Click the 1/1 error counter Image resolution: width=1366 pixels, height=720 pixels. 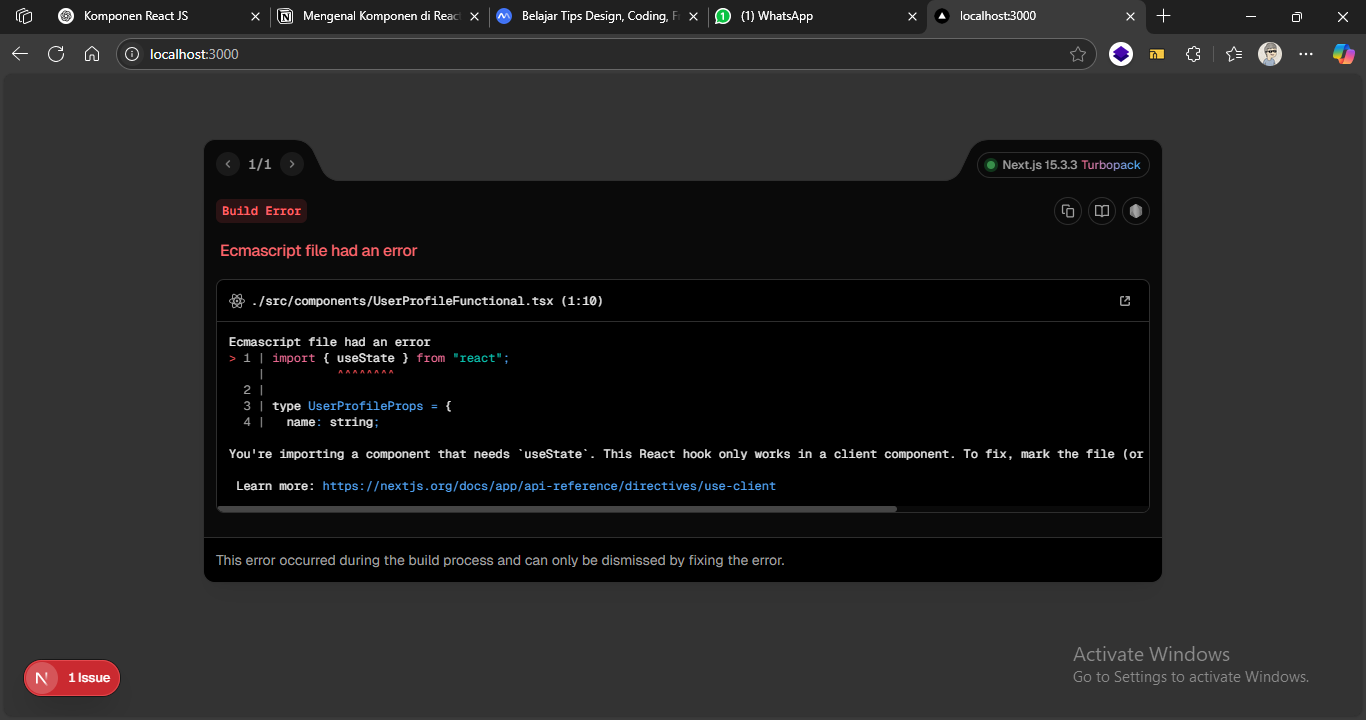click(x=260, y=164)
